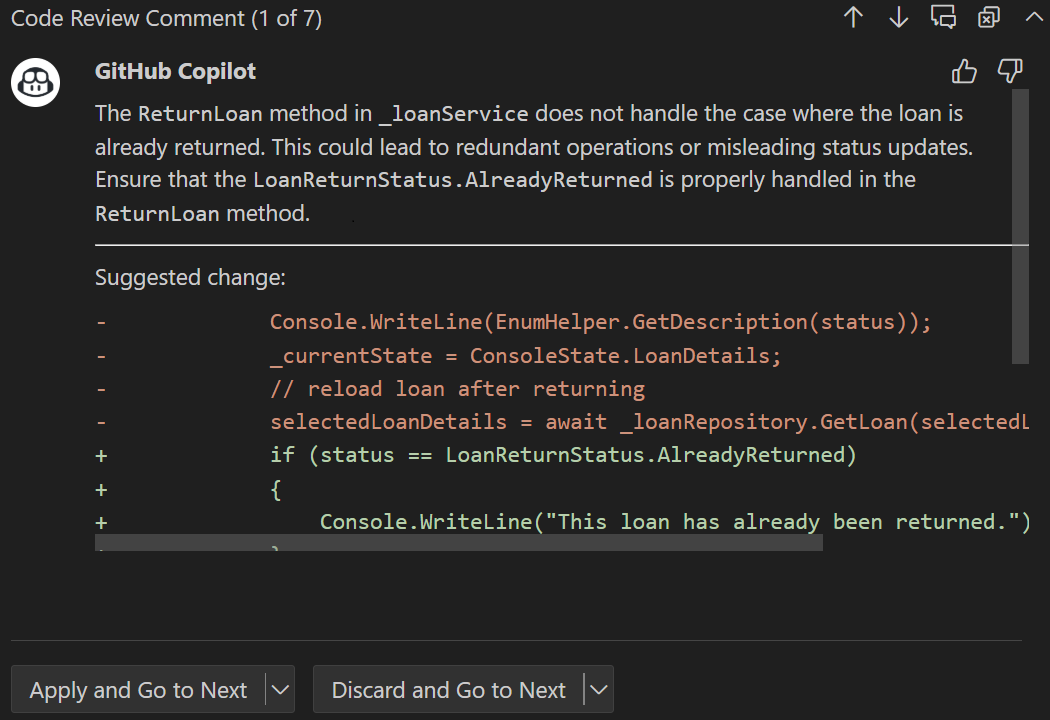Click the horizontal scrollbar below the diff
The width and height of the screenshot is (1050, 720).
[x=460, y=543]
